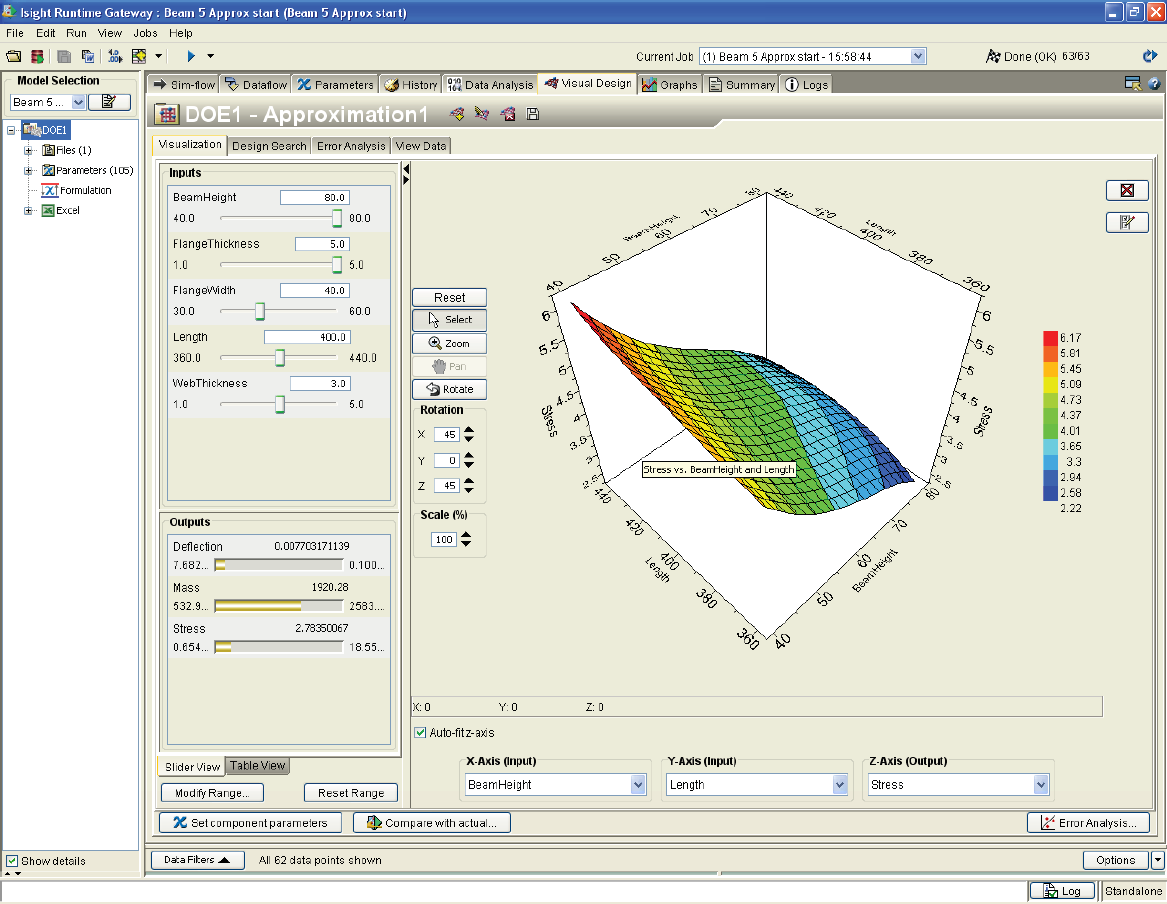Switch to the Error Analysis tab
Screen dimensions: 1167x904
point(351,146)
